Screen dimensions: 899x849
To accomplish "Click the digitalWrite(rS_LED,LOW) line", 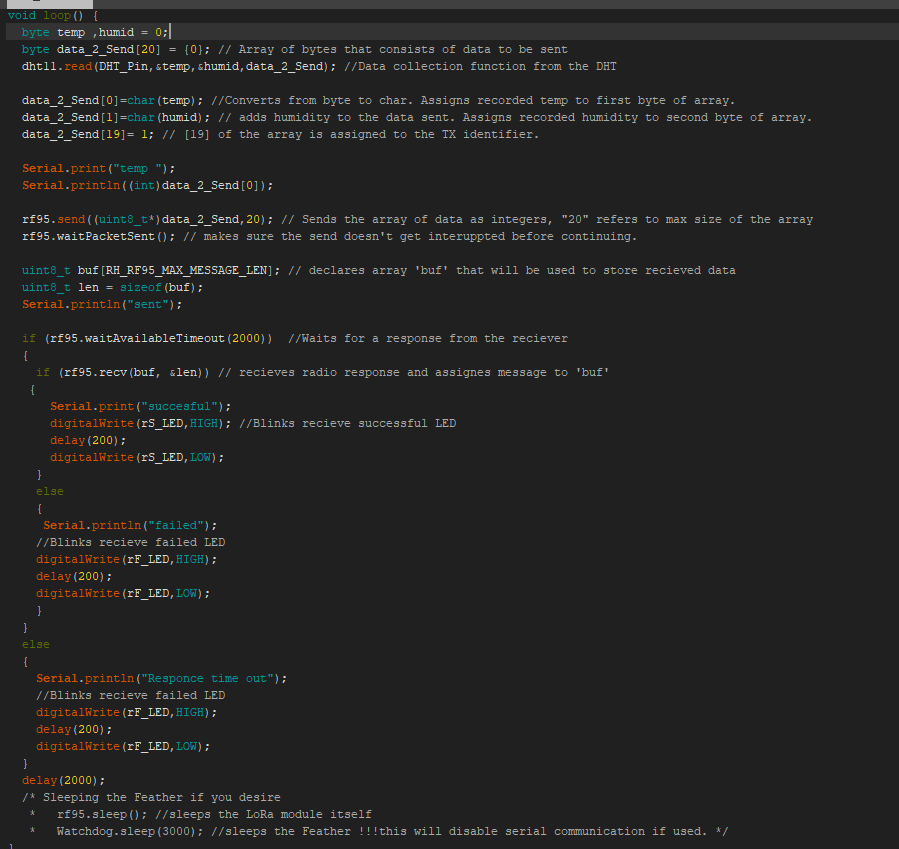I will click(137, 457).
